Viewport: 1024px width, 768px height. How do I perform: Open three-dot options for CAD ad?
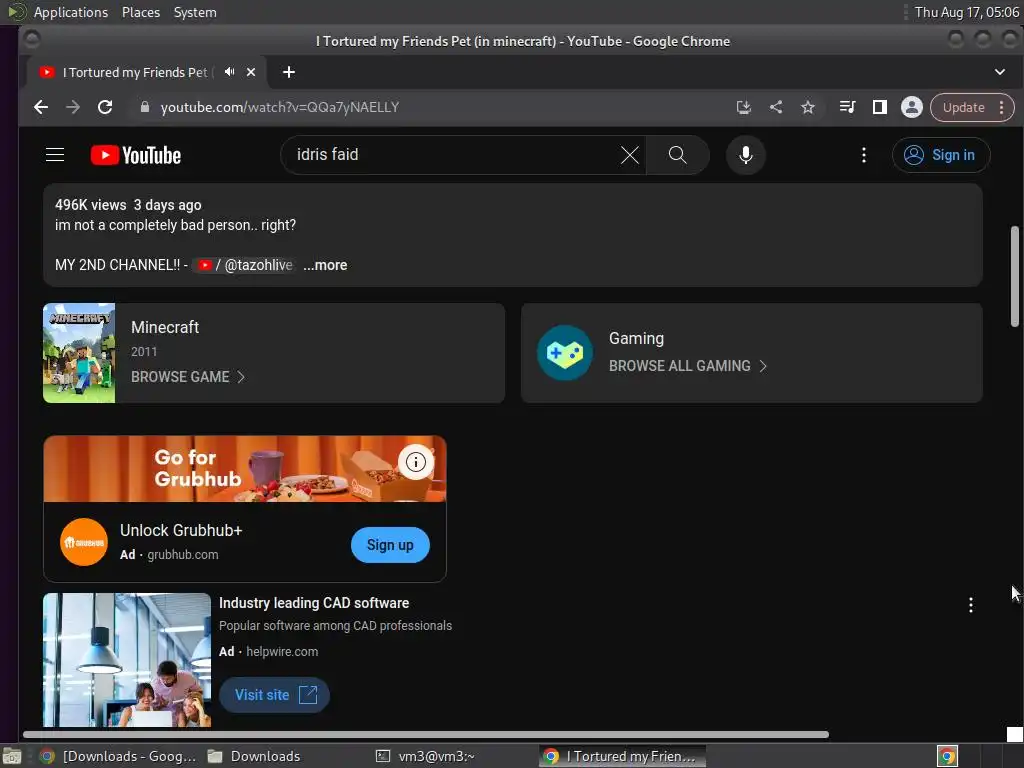(x=970, y=605)
